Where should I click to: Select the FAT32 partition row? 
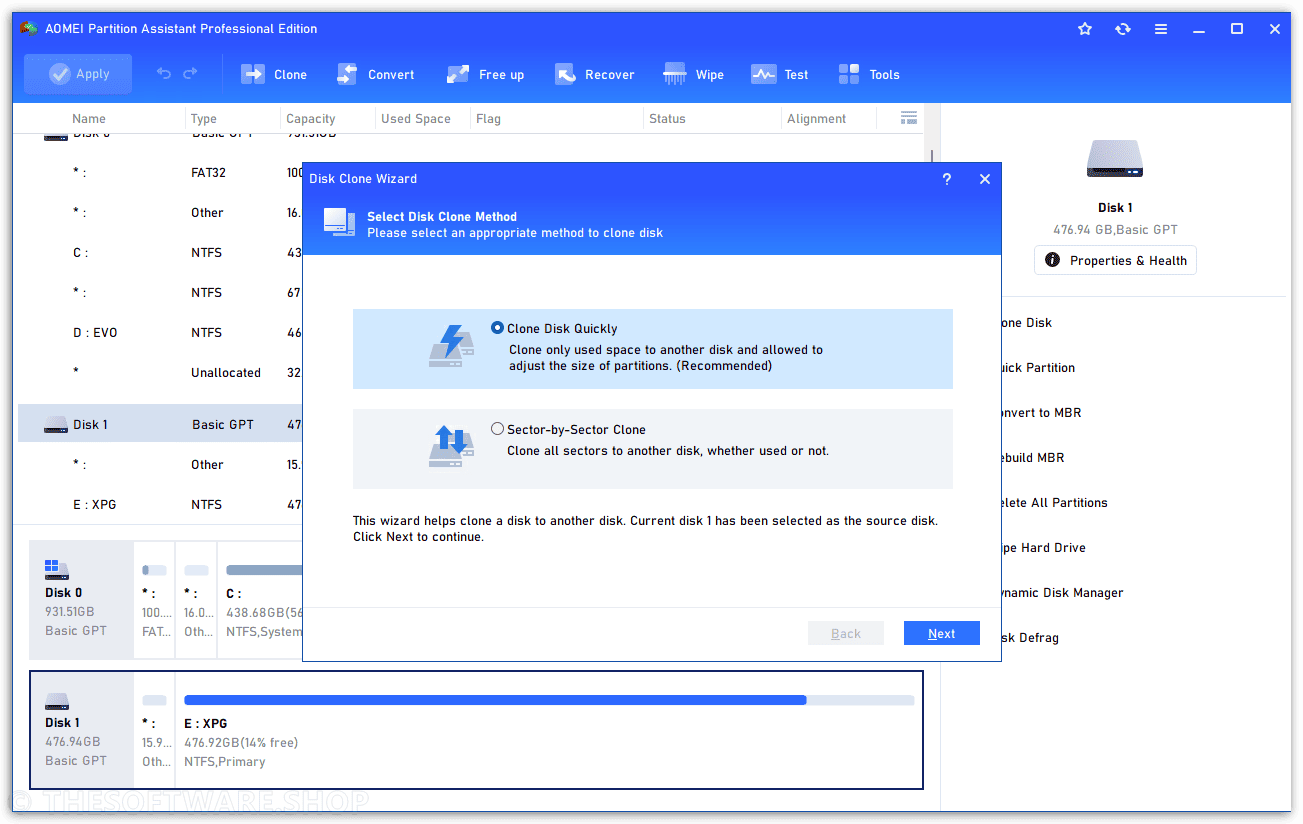pyautogui.click(x=160, y=172)
